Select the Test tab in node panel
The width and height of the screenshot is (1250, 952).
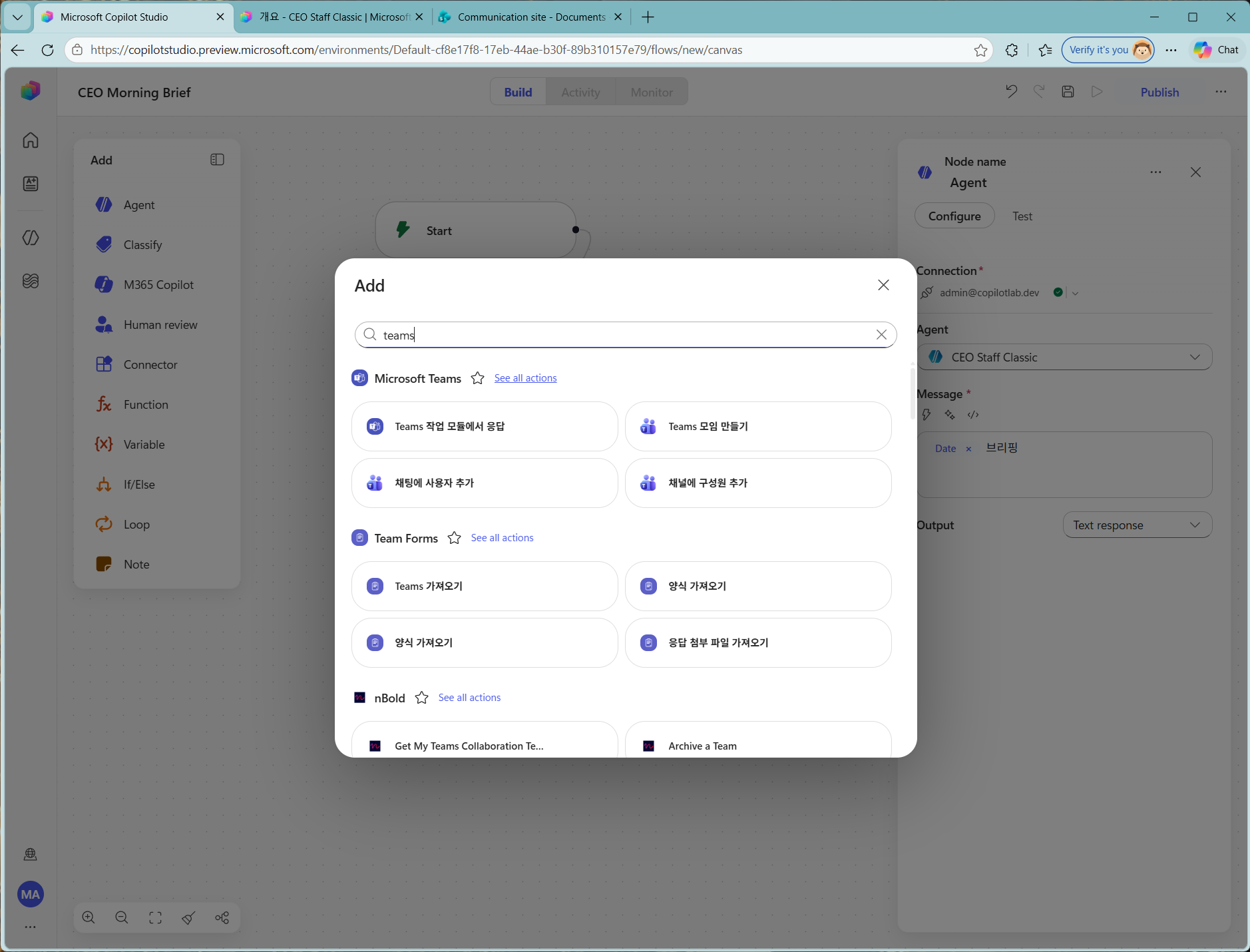click(1022, 216)
